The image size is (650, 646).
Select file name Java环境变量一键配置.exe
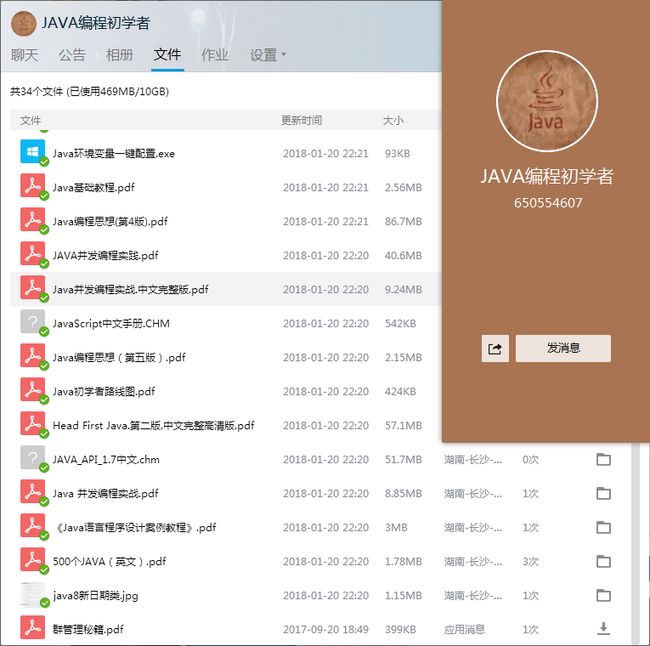tap(114, 153)
